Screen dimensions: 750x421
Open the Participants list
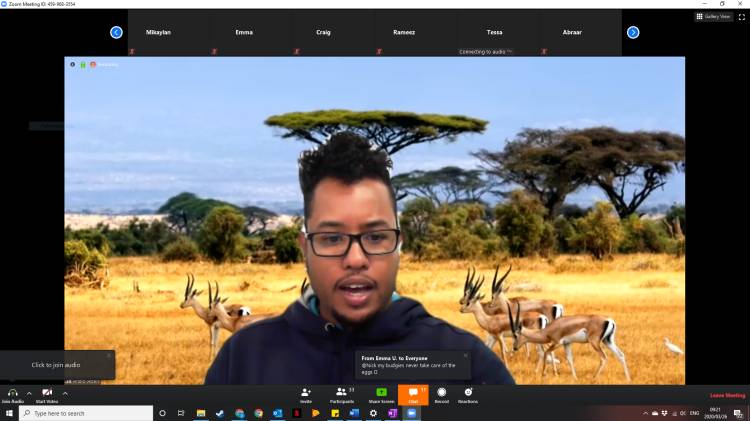[x=344, y=394]
